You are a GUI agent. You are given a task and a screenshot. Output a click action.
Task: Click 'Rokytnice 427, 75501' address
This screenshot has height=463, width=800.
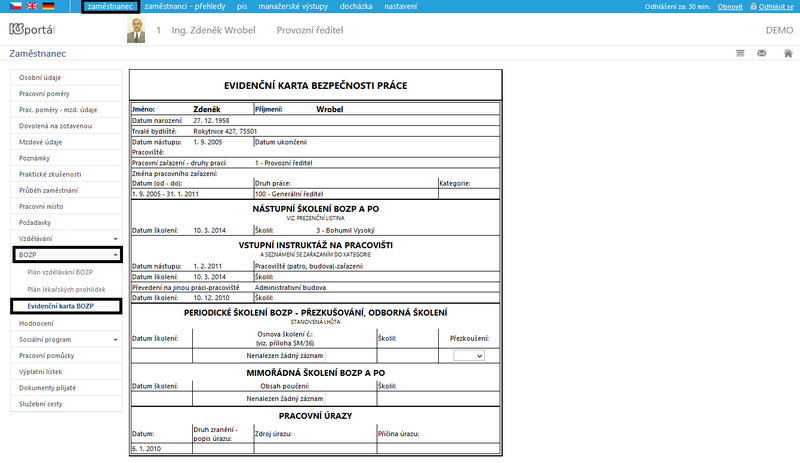(x=225, y=131)
